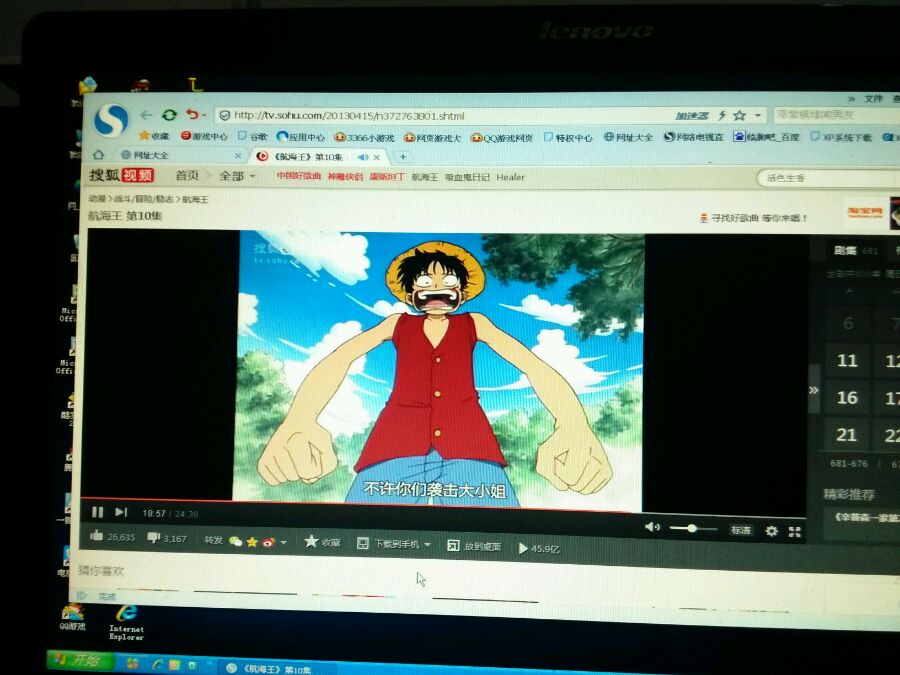Change video quality 标清
This screenshot has width=900, height=675.
click(740, 530)
